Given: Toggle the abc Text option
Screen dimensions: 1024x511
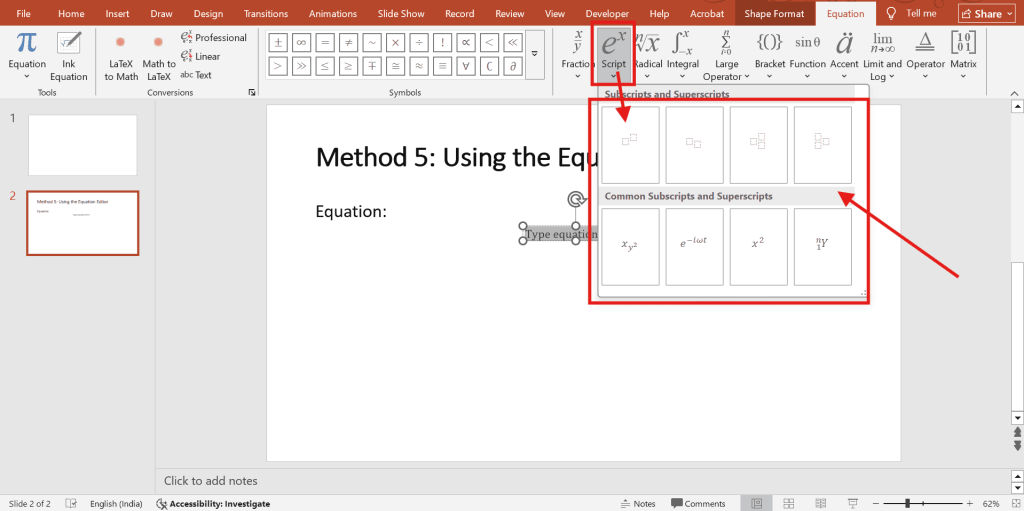Looking at the screenshot, I should (196, 75).
